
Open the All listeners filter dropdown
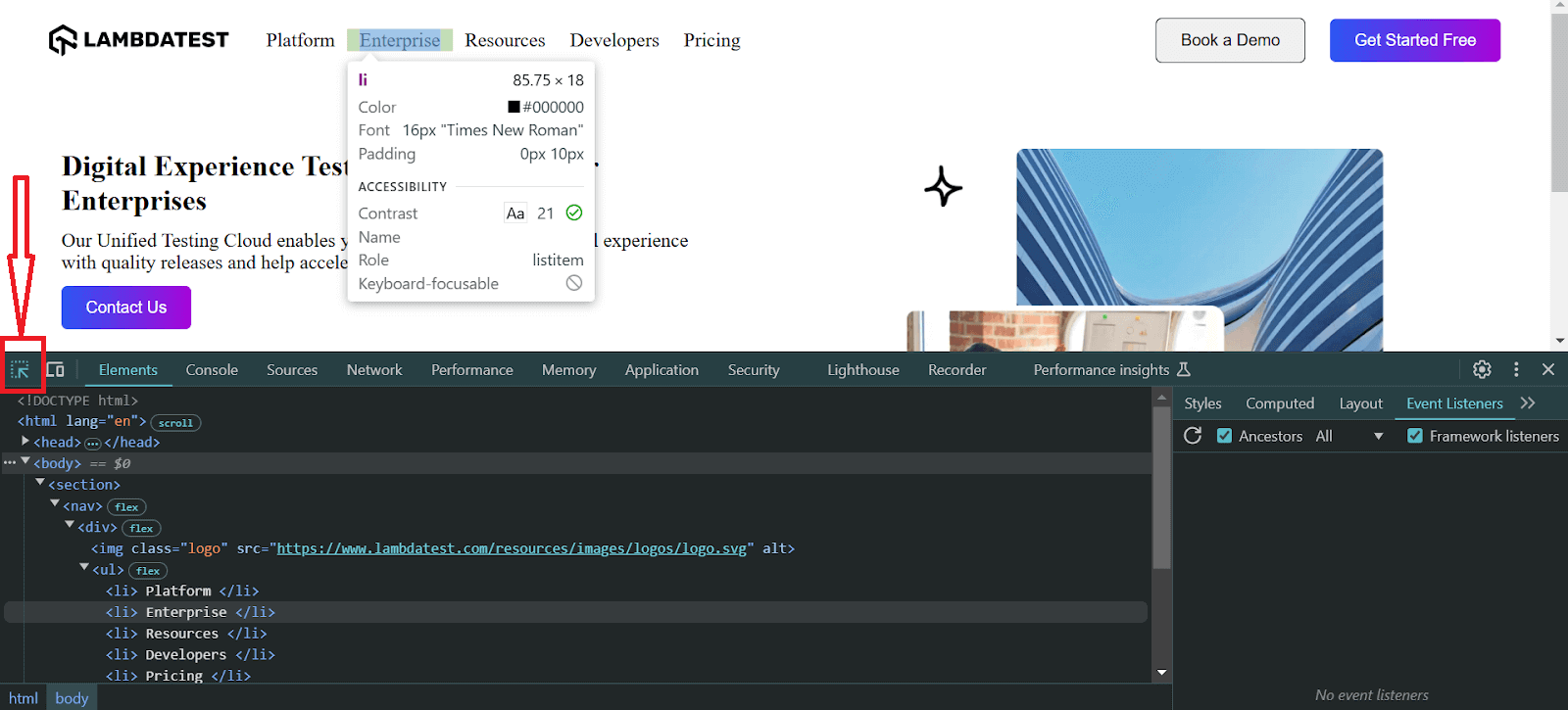click(x=1348, y=436)
